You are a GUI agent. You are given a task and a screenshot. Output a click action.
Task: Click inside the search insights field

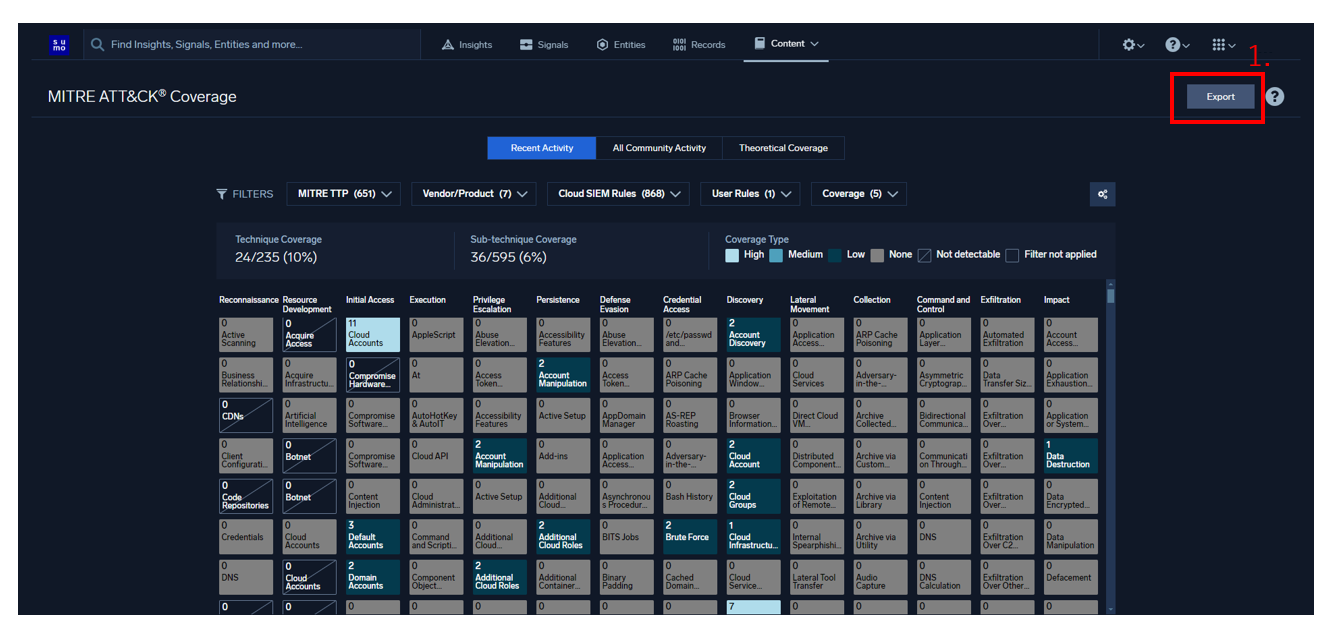click(252, 44)
